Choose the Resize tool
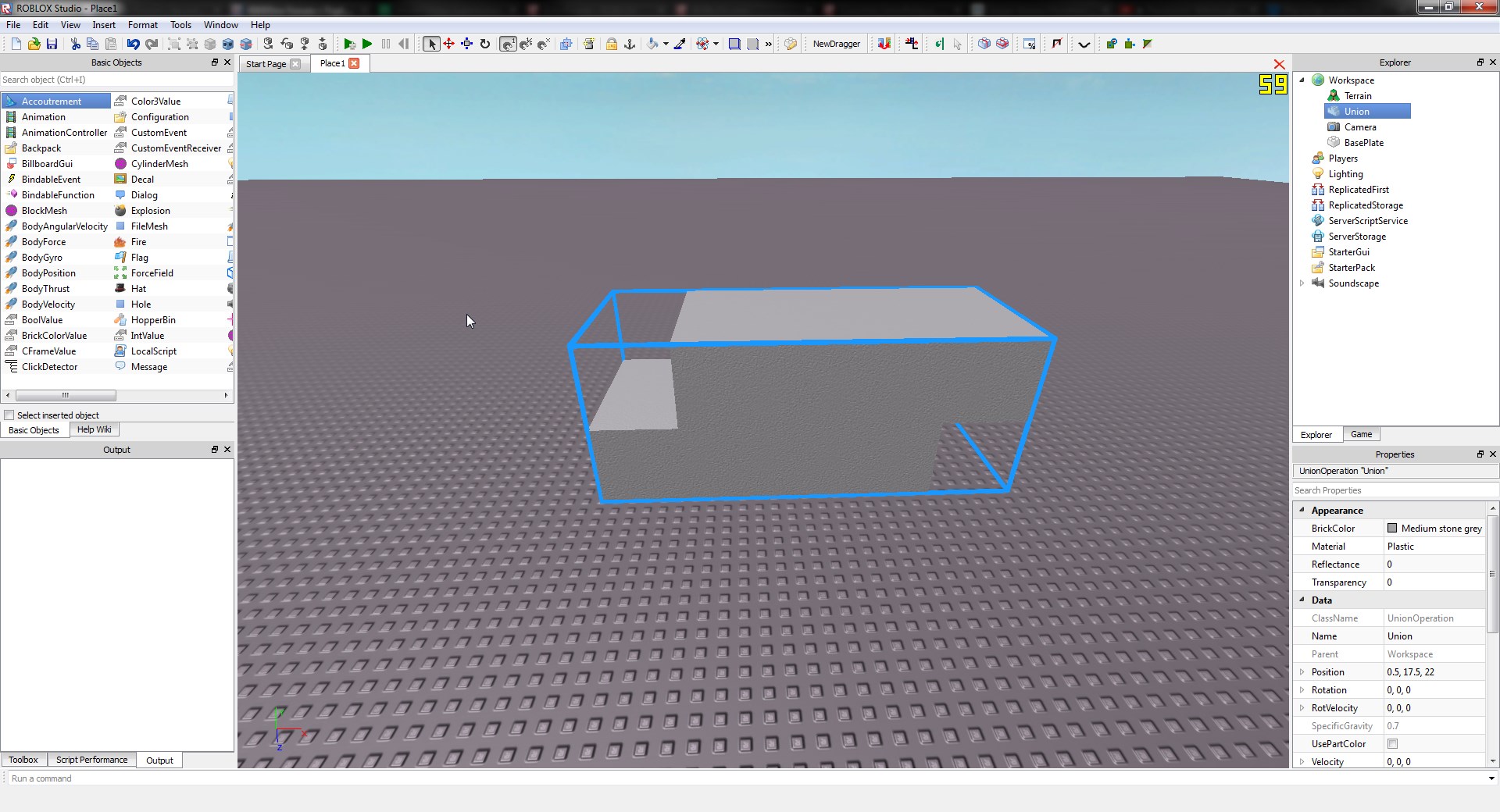 466,44
